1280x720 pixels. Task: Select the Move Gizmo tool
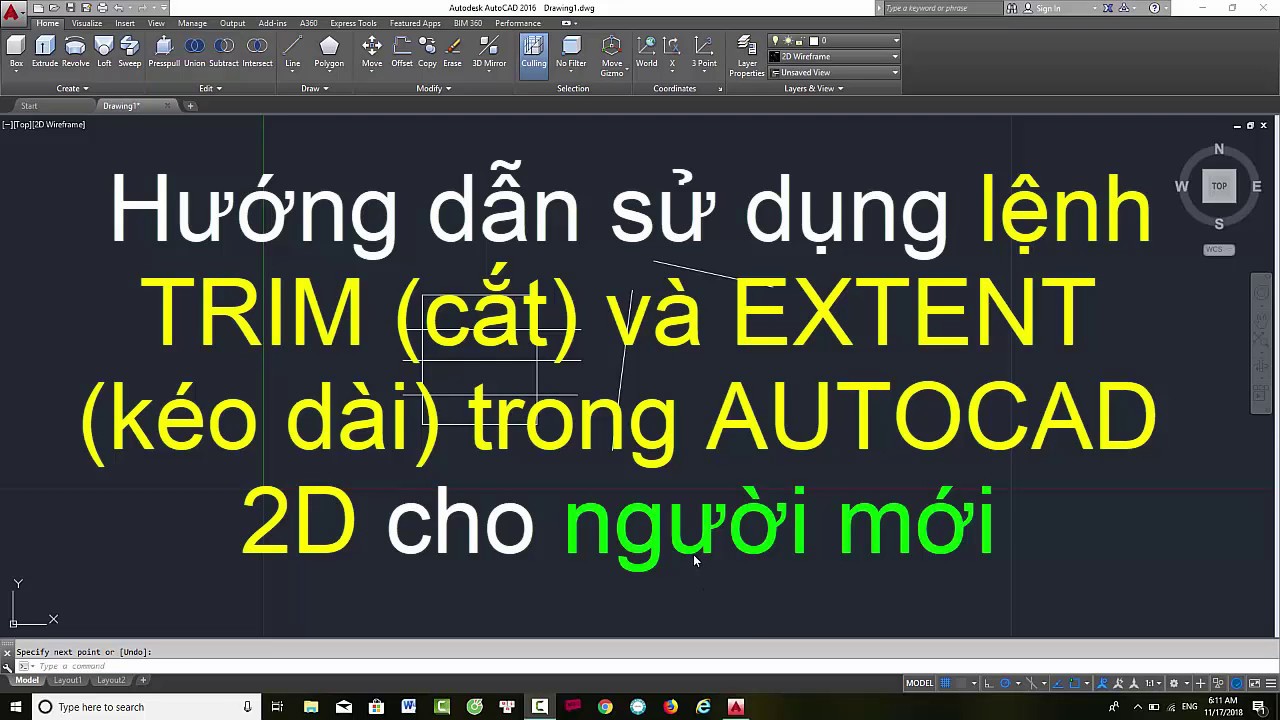[x=612, y=56]
